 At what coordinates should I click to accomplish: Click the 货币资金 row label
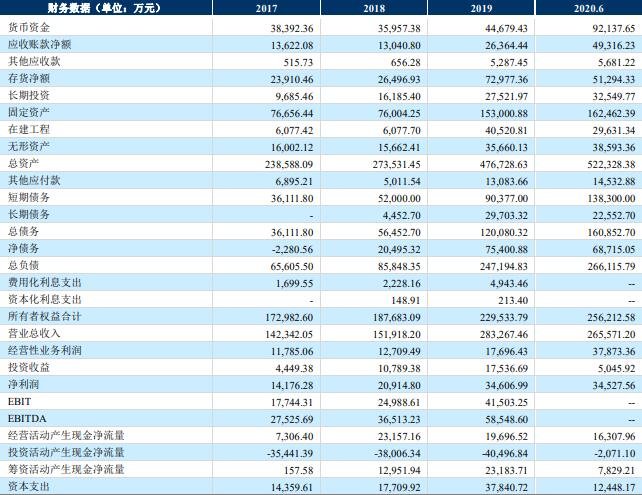coord(29,27)
